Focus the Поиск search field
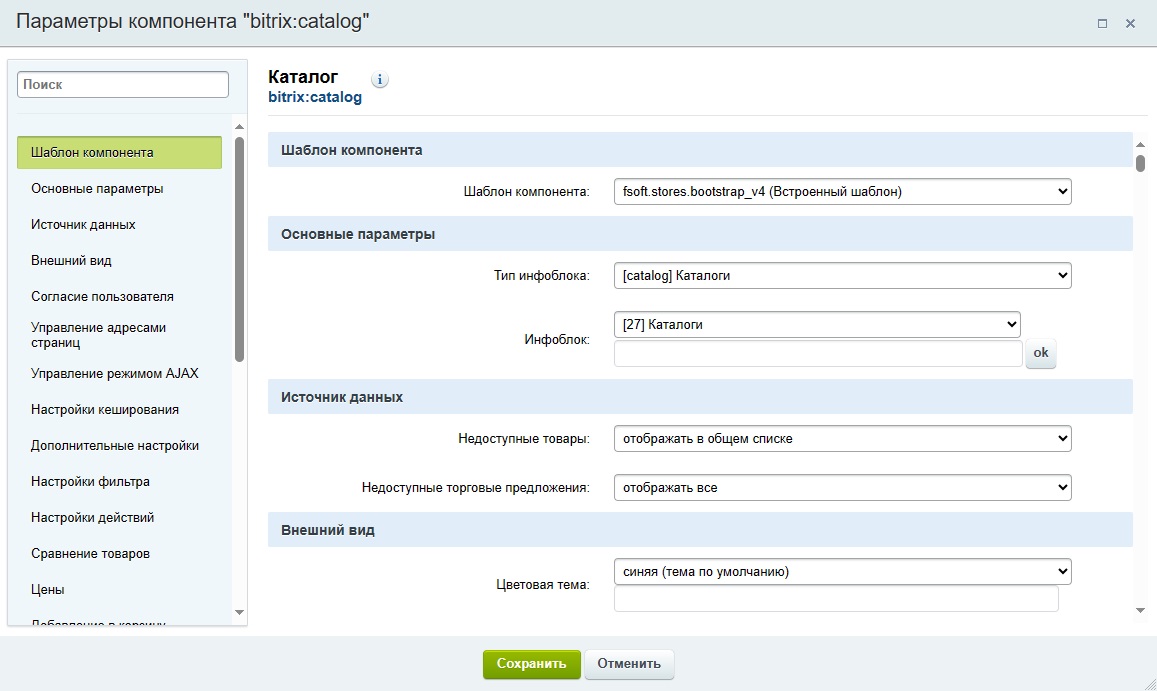 (123, 85)
